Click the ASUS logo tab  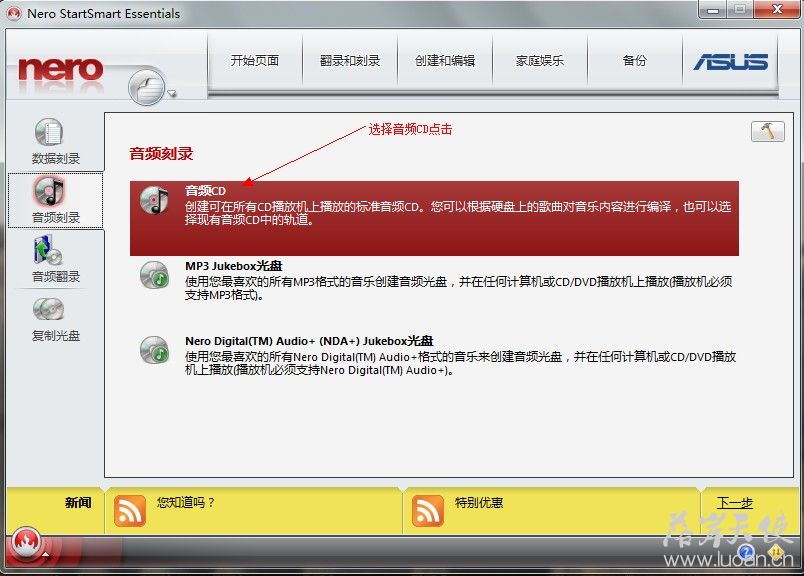[730, 61]
